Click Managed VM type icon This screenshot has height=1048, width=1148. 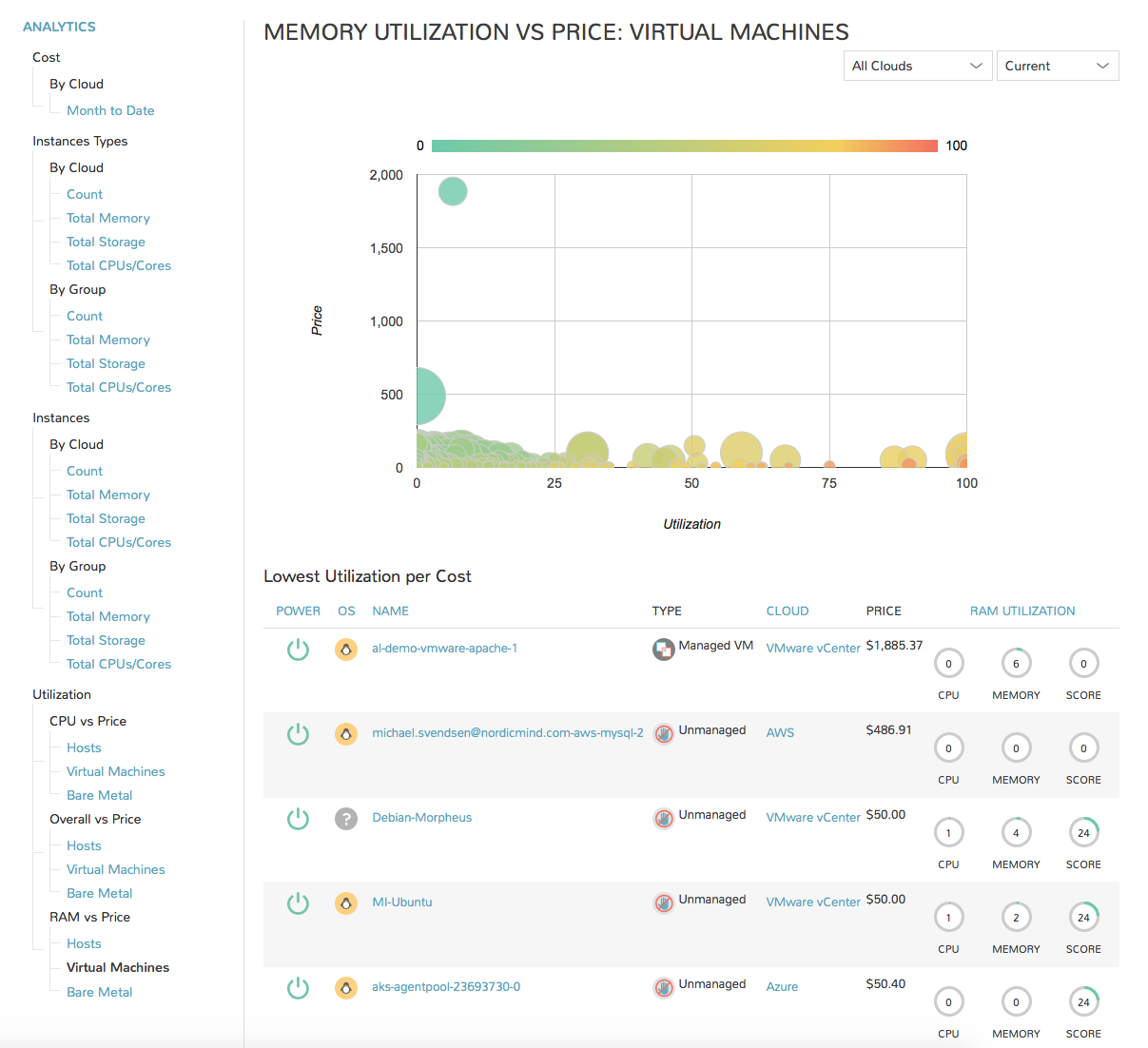(663, 650)
